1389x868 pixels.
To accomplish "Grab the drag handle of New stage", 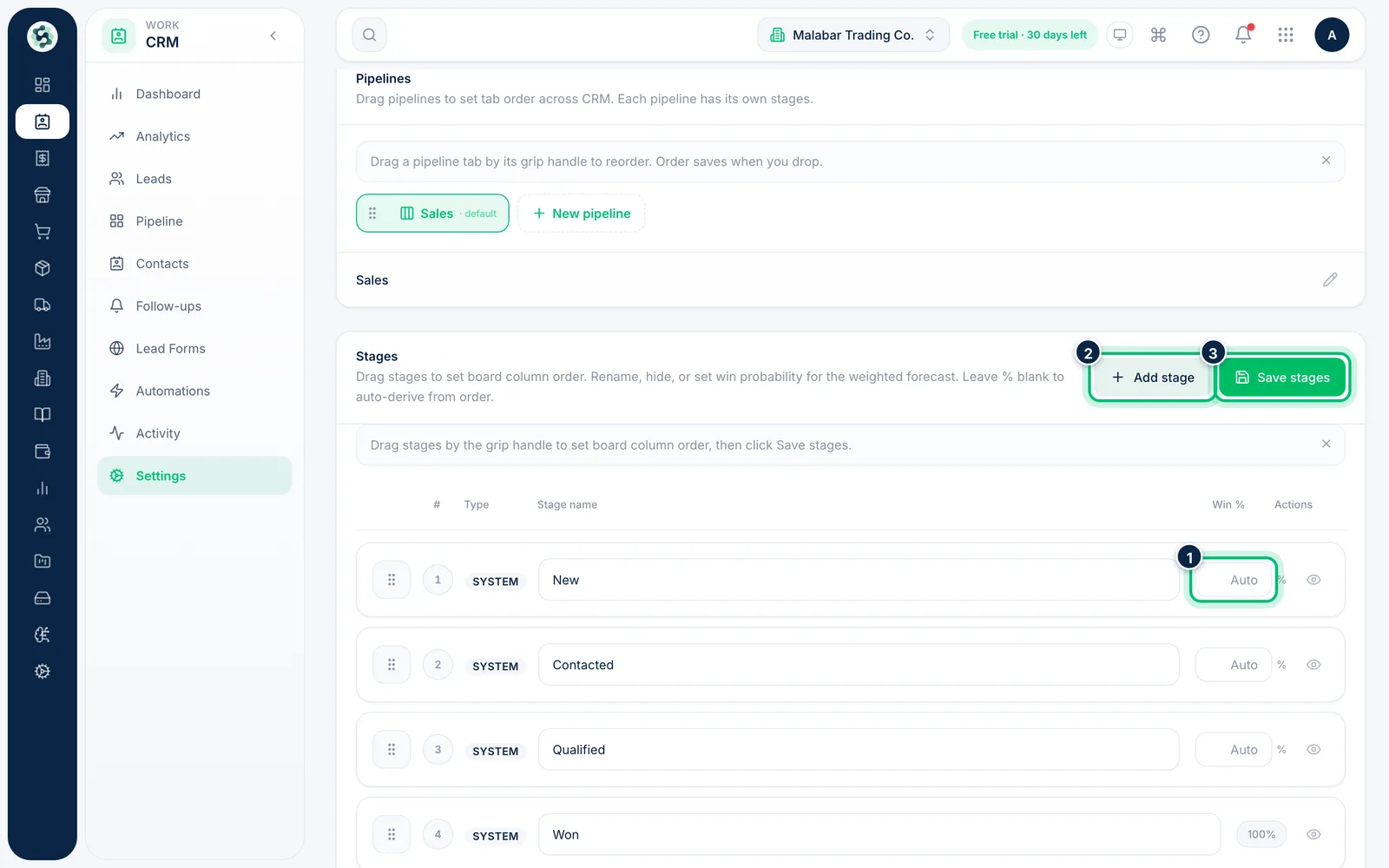I will [392, 580].
